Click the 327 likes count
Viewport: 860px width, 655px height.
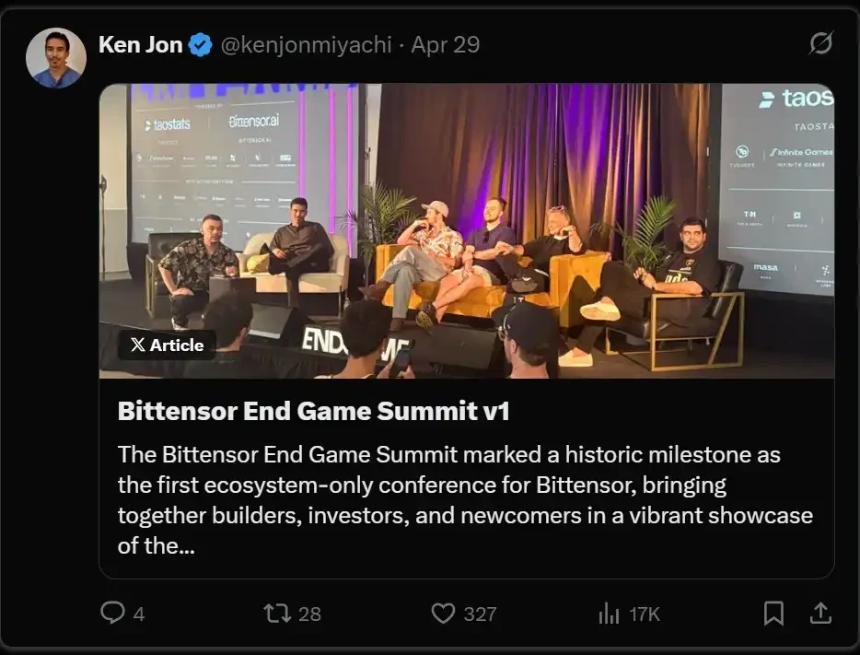(x=480, y=614)
